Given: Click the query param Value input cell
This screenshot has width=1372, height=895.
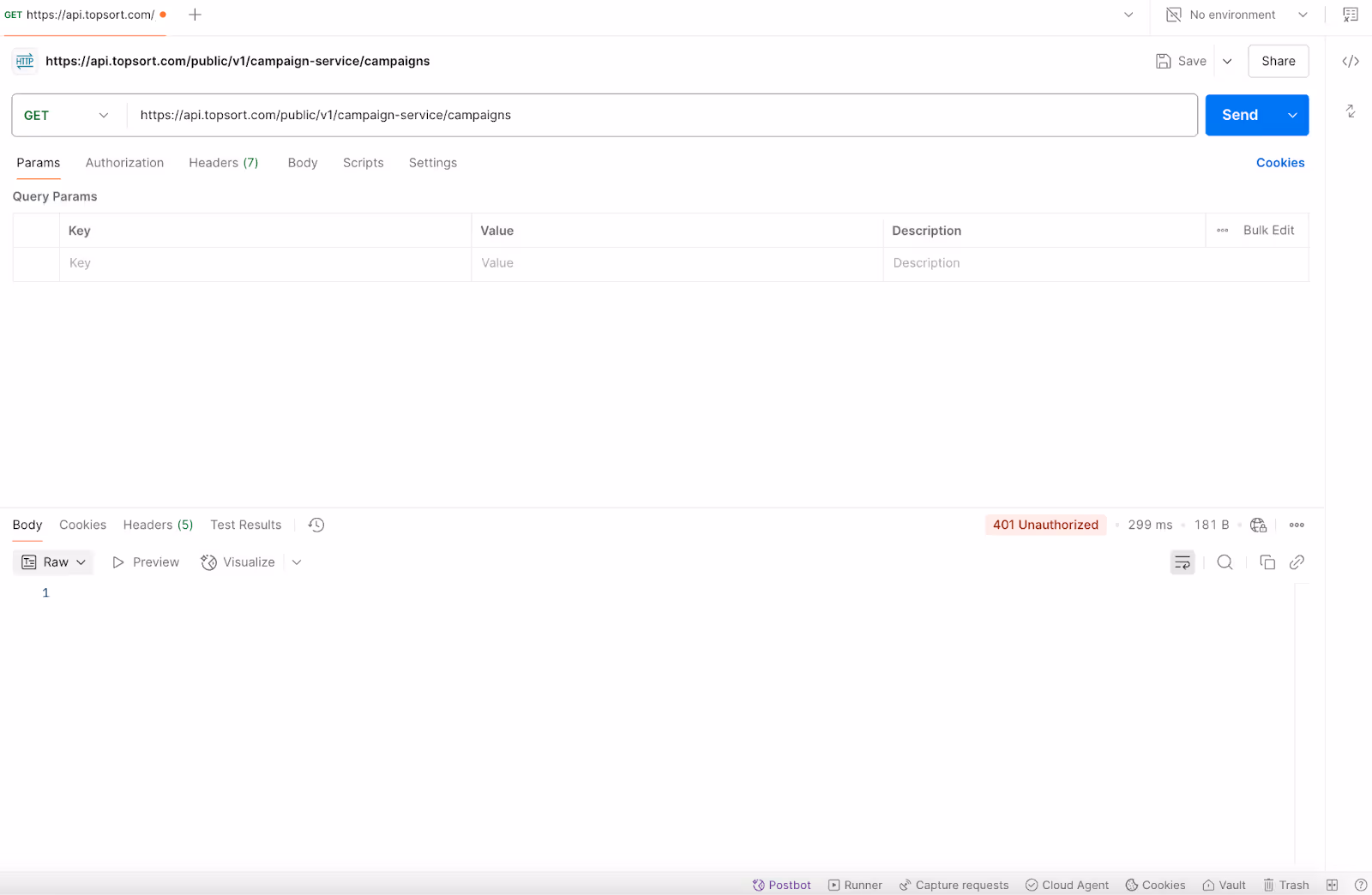Looking at the screenshot, I should pos(677,263).
